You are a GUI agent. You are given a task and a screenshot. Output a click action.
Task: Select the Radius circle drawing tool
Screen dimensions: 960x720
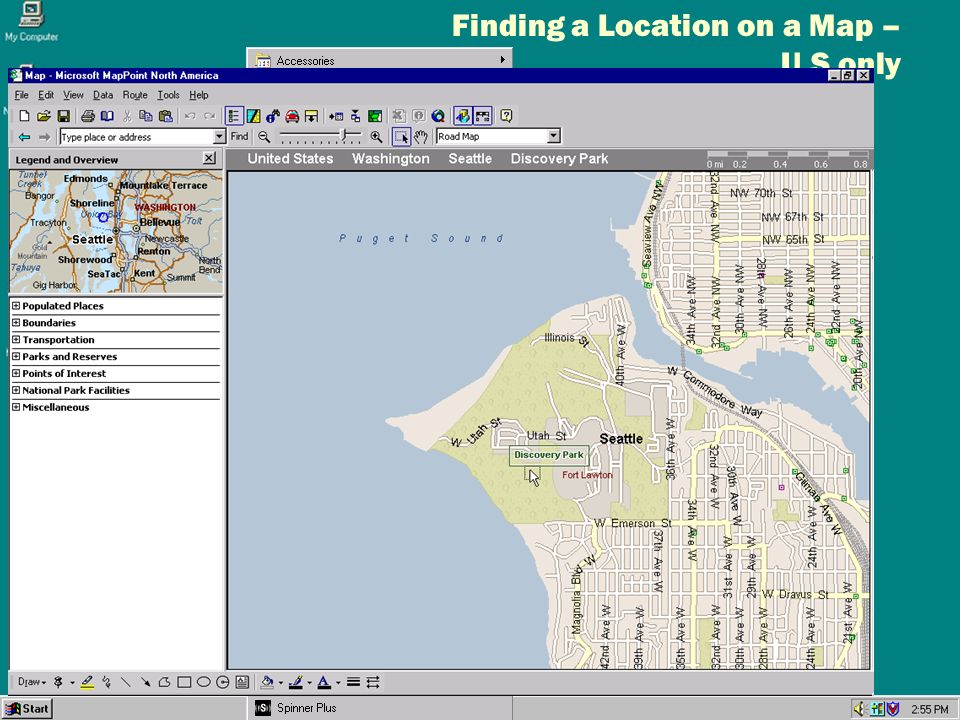(223, 682)
